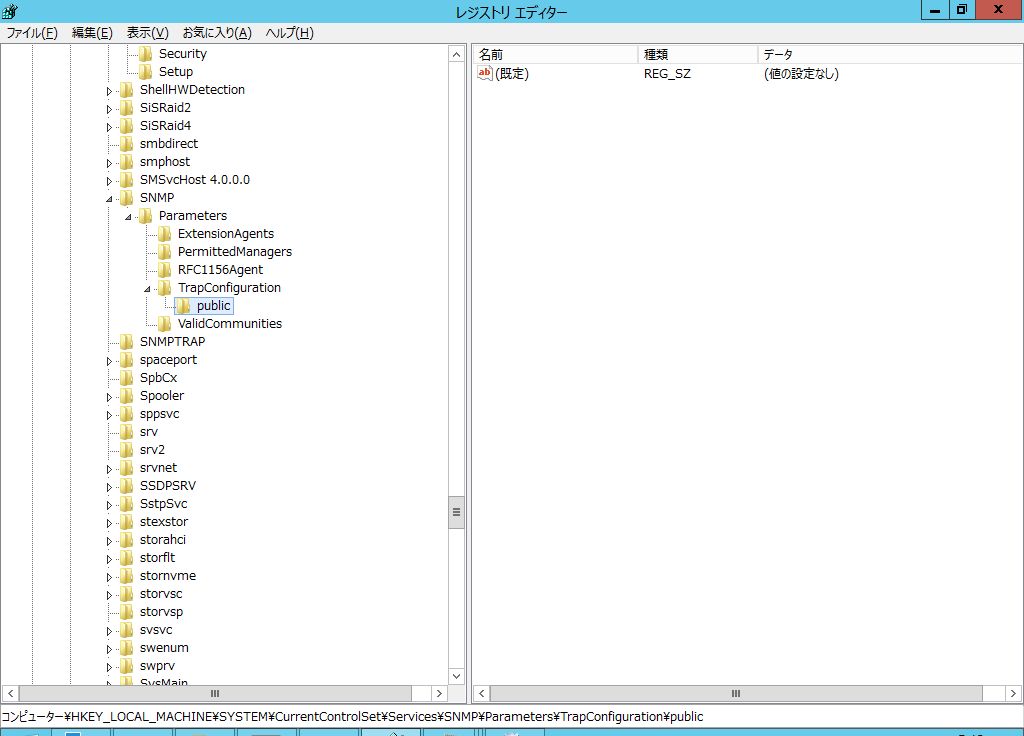Expand the SSDPSRV key

109,487
